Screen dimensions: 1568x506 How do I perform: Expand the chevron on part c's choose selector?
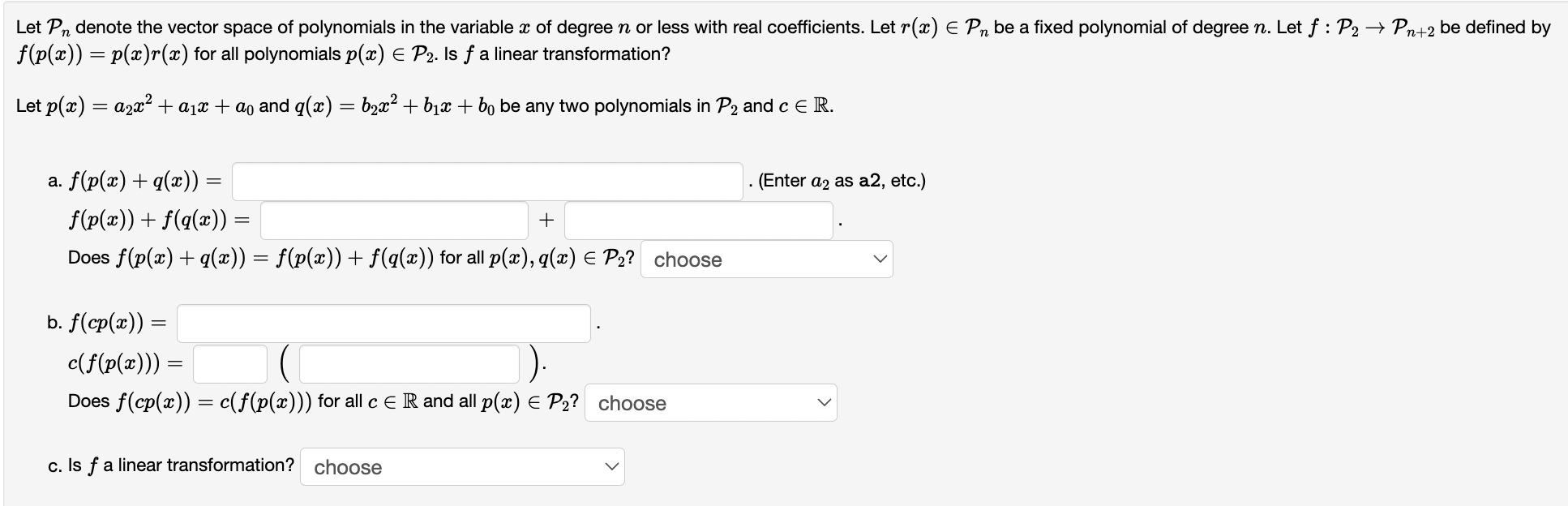tap(612, 465)
